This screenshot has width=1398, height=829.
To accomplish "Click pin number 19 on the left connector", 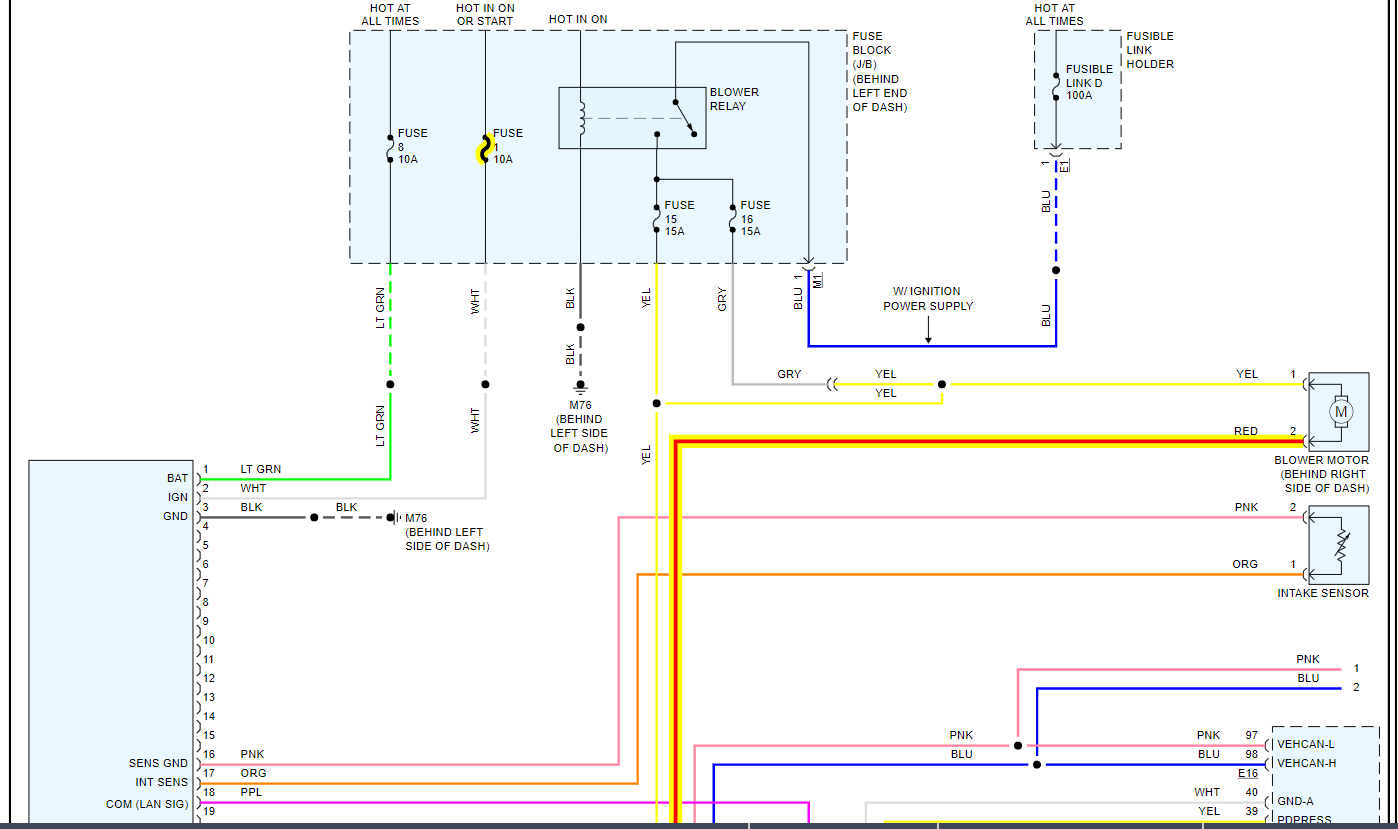I will [x=209, y=811].
